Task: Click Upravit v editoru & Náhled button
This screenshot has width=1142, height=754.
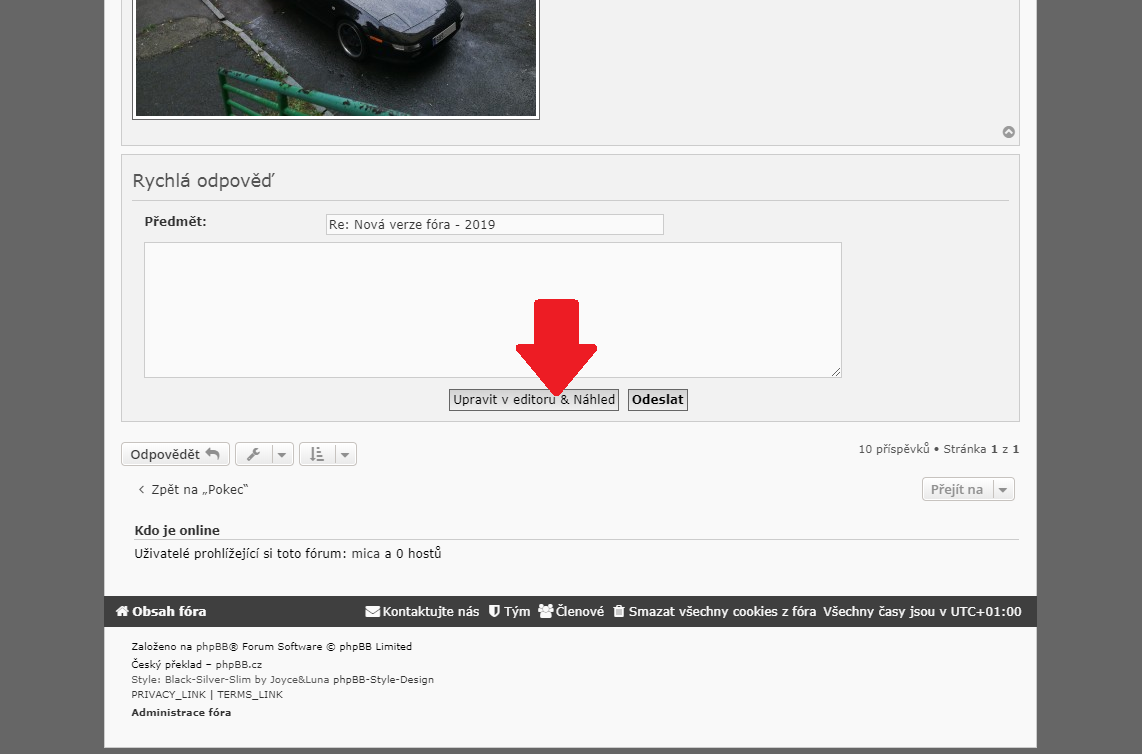Action: pos(533,400)
